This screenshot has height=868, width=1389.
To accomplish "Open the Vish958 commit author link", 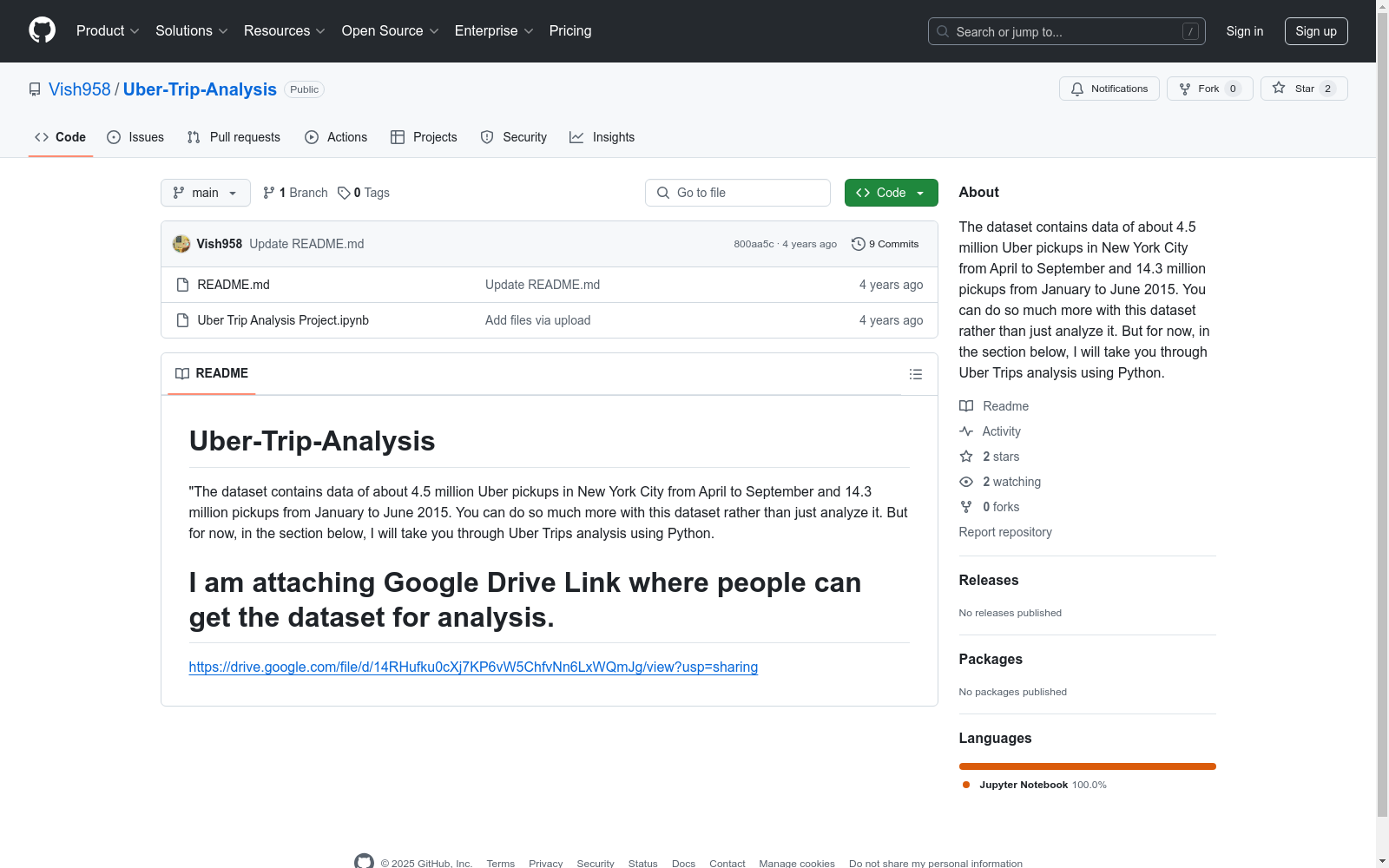I will click(x=220, y=244).
